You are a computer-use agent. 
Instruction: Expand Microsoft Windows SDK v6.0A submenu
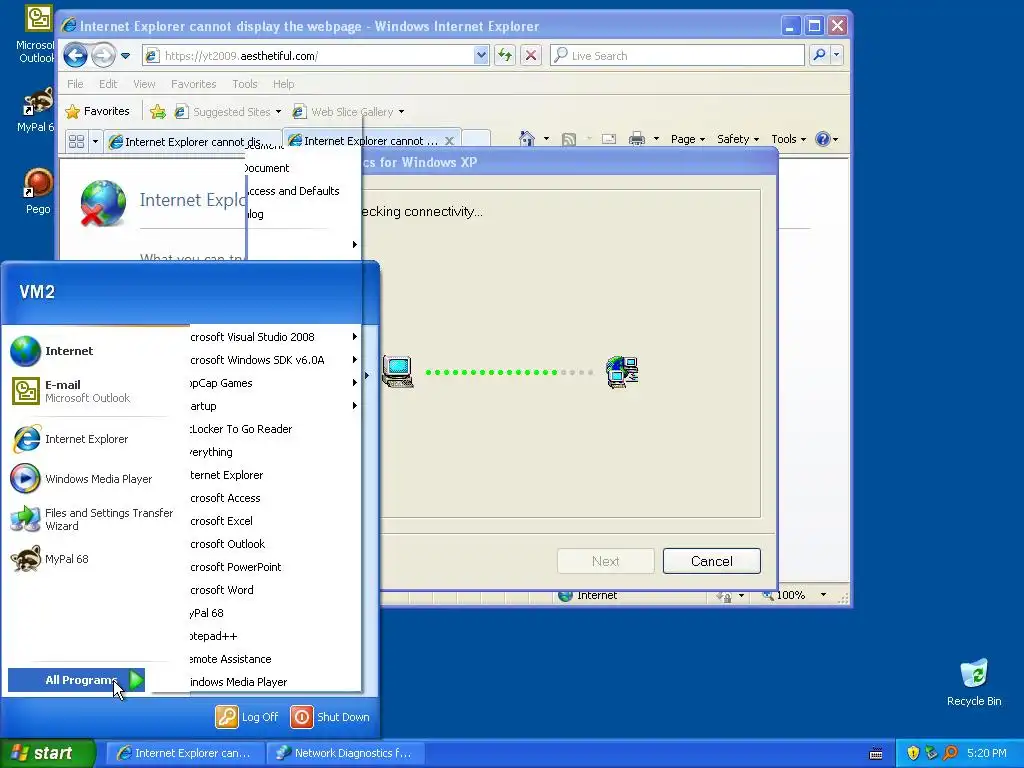pyautogui.click(x=274, y=360)
